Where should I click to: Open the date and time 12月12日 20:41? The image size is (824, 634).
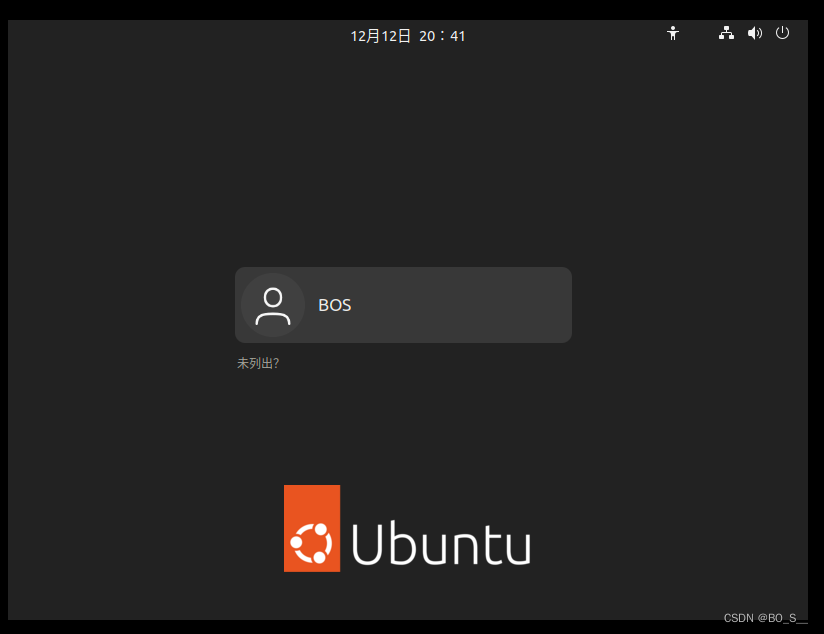click(408, 36)
